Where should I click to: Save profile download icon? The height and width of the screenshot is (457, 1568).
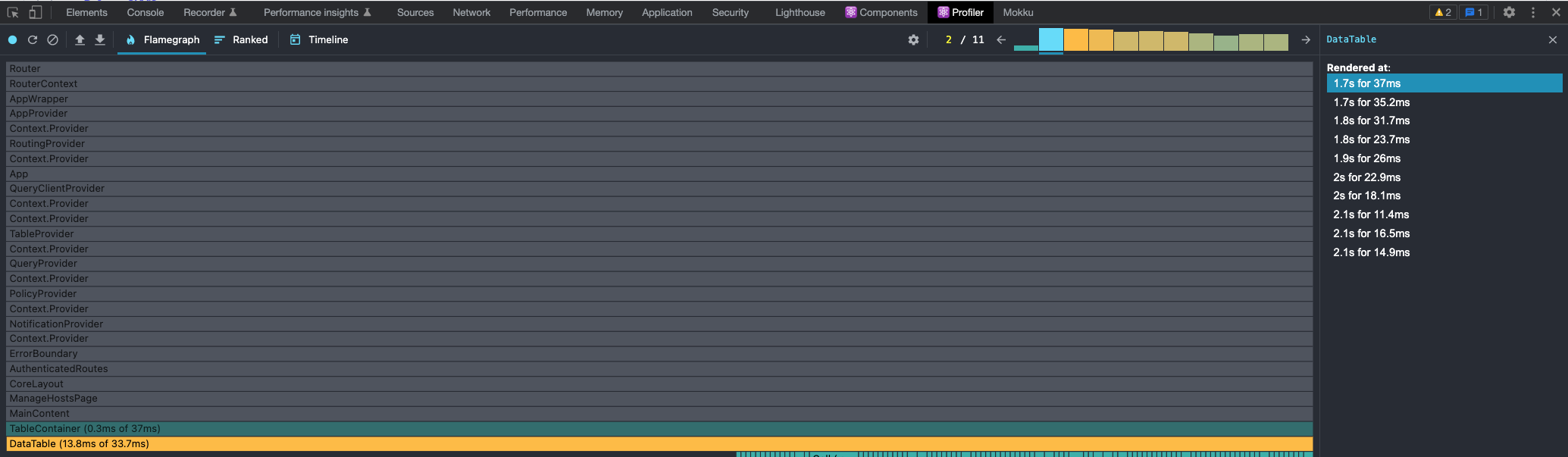pyautogui.click(x=99, y=39)
